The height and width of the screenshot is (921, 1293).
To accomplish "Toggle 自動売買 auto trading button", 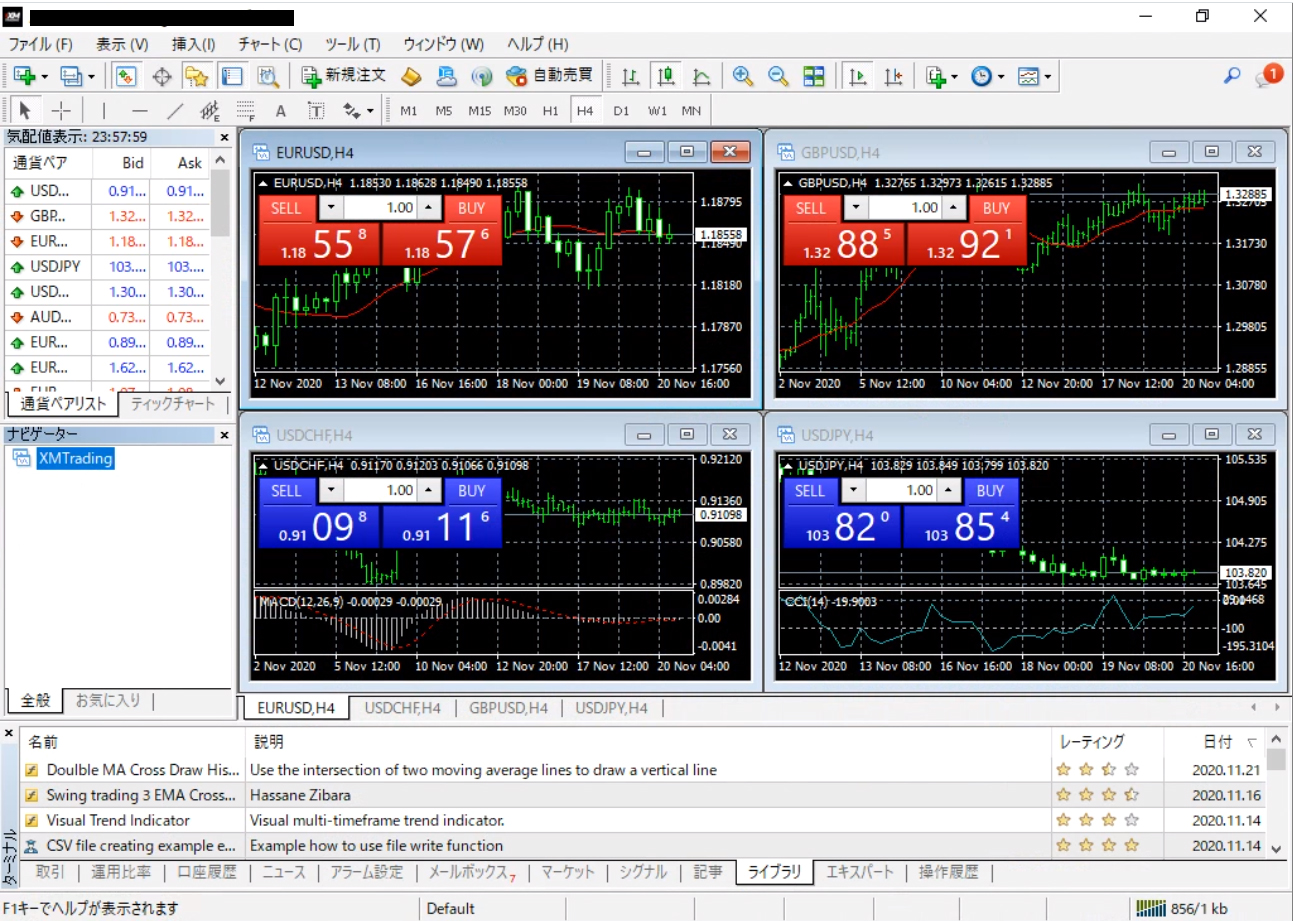I will coord(549,76).
